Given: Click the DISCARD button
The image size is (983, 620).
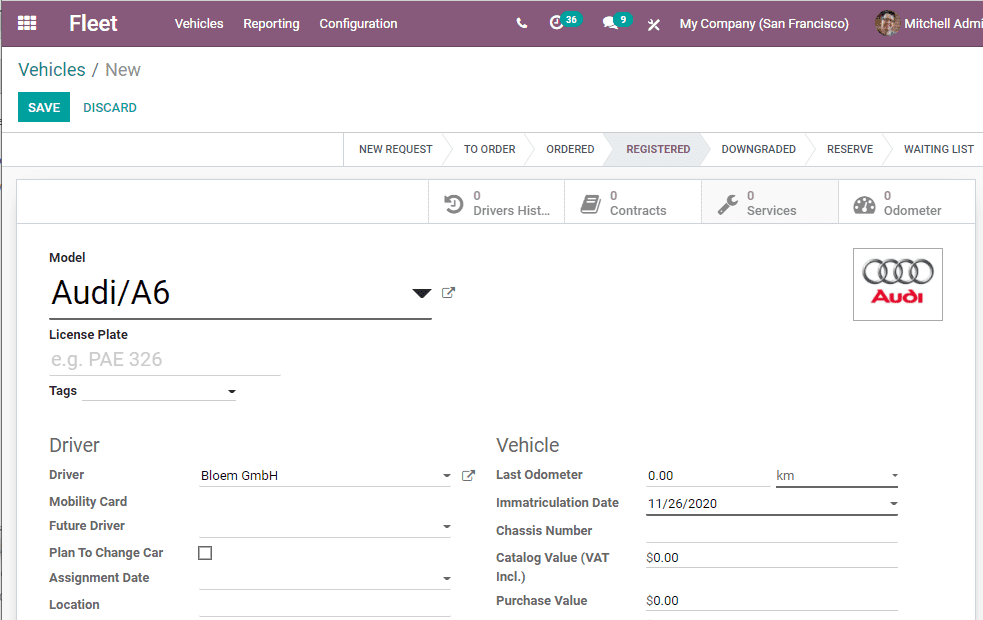Looking at the screenshot, I should (110, 108).
